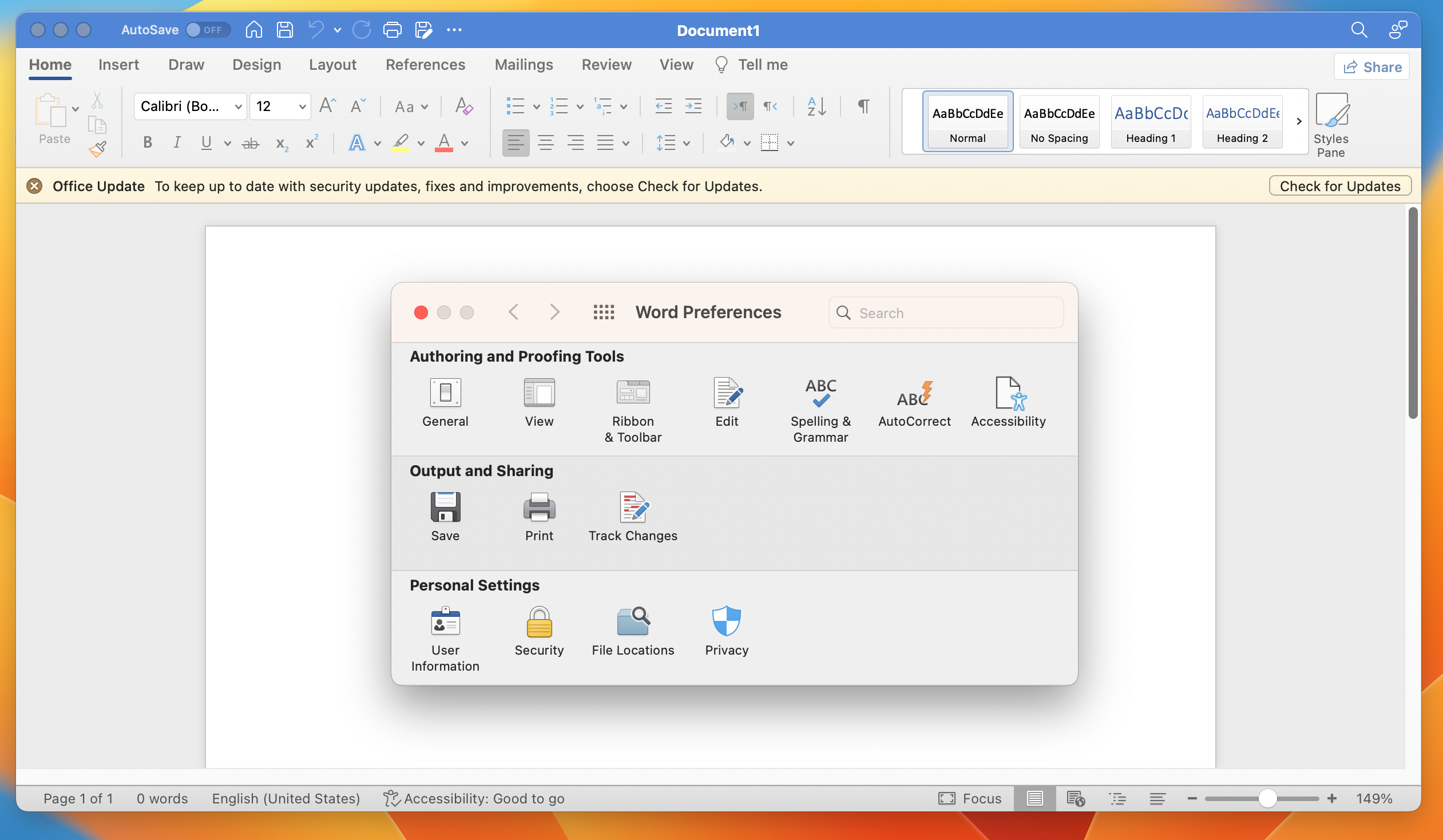Image resolution: width=1443 pixels, height=840 pixels.
Task: Click the Share button
Action: pyautogui.click(x=1372, y=66)
